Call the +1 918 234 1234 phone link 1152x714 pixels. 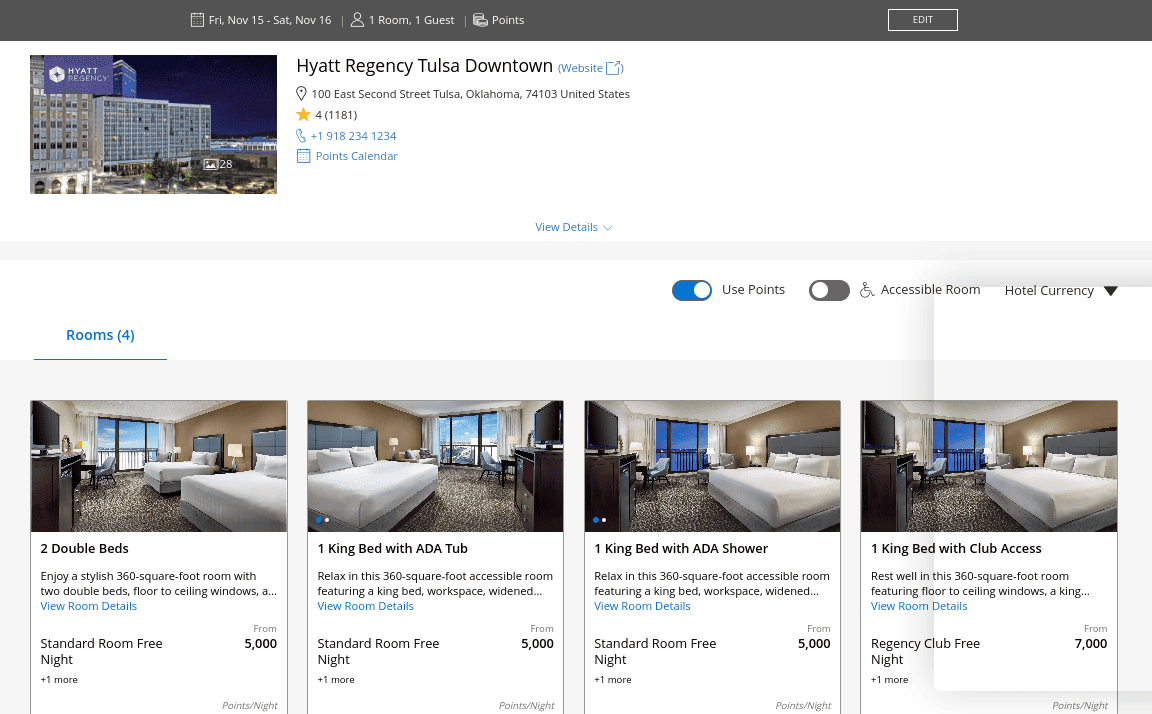353,136
